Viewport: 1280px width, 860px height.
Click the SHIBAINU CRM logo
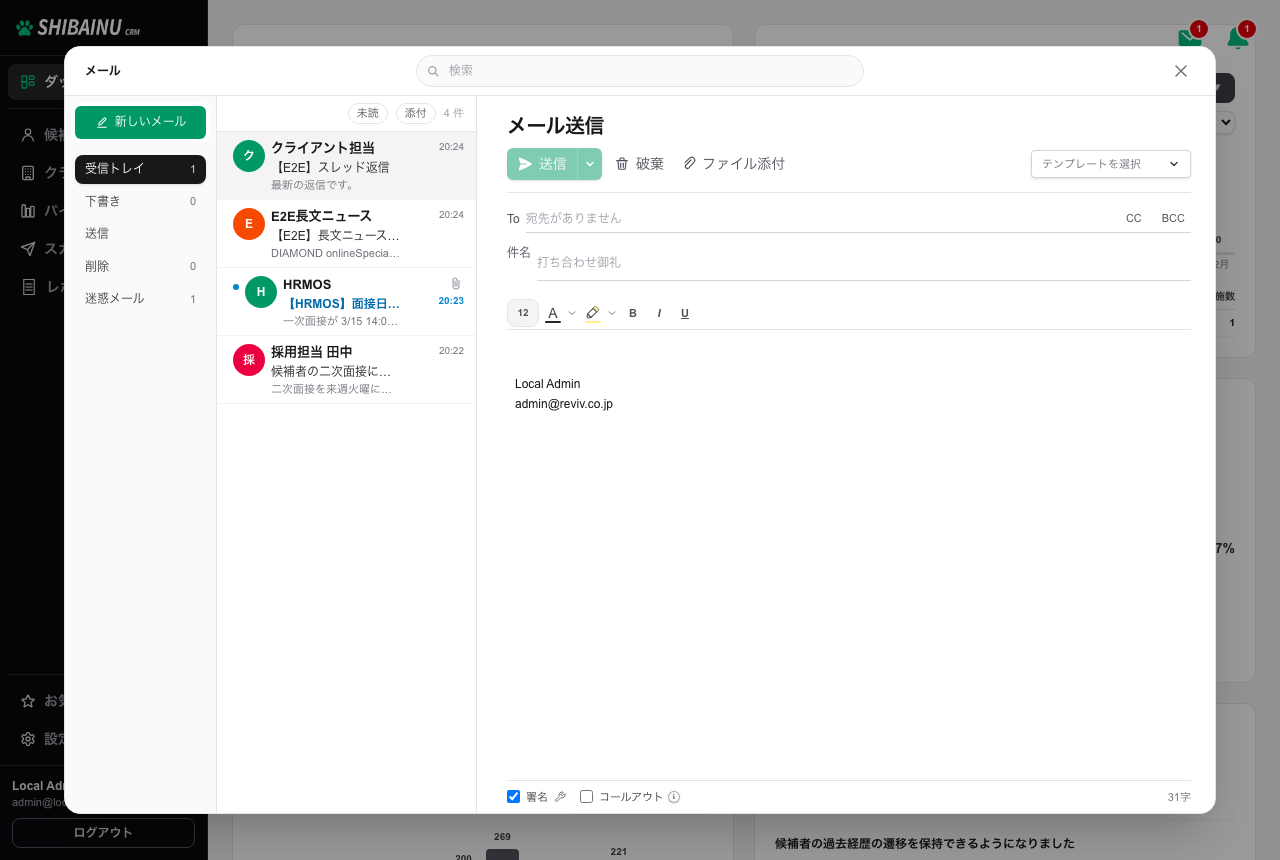pos(79,27)
